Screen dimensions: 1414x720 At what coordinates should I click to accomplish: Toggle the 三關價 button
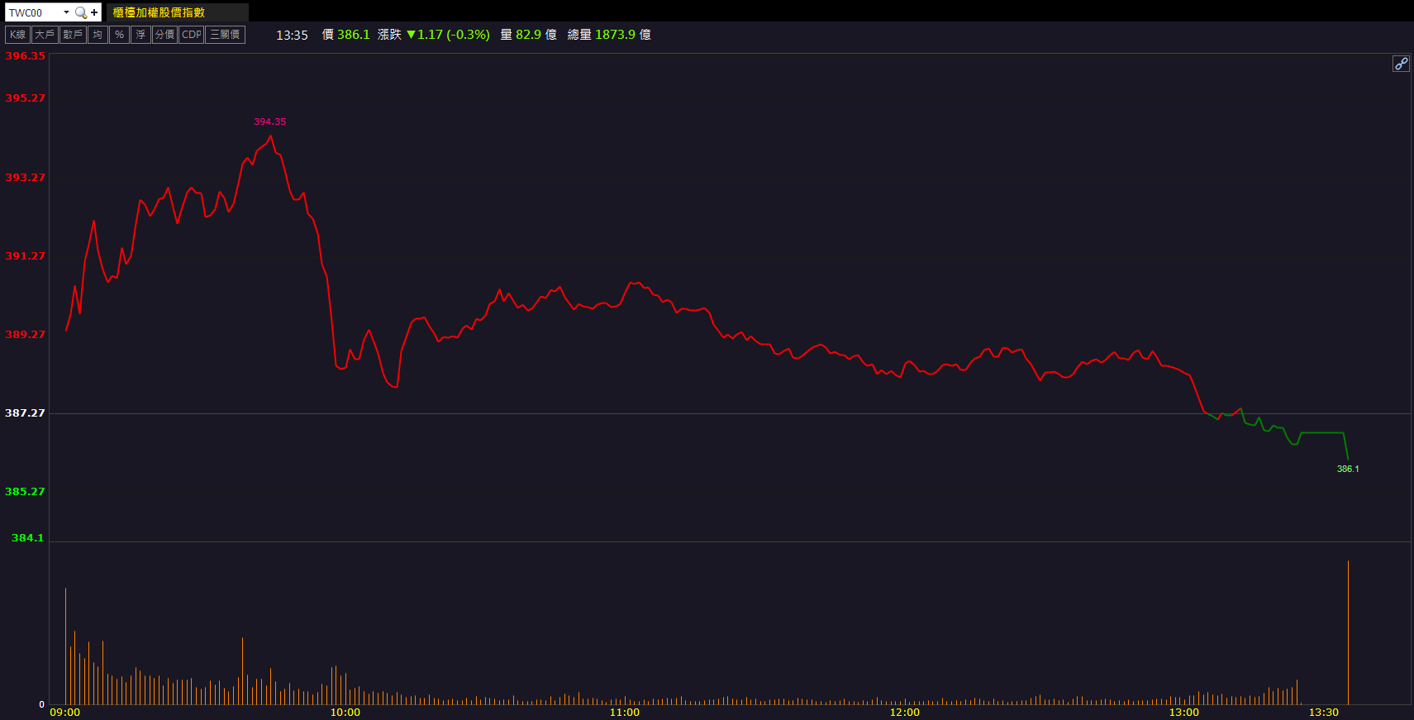click(x=225, y=35)
